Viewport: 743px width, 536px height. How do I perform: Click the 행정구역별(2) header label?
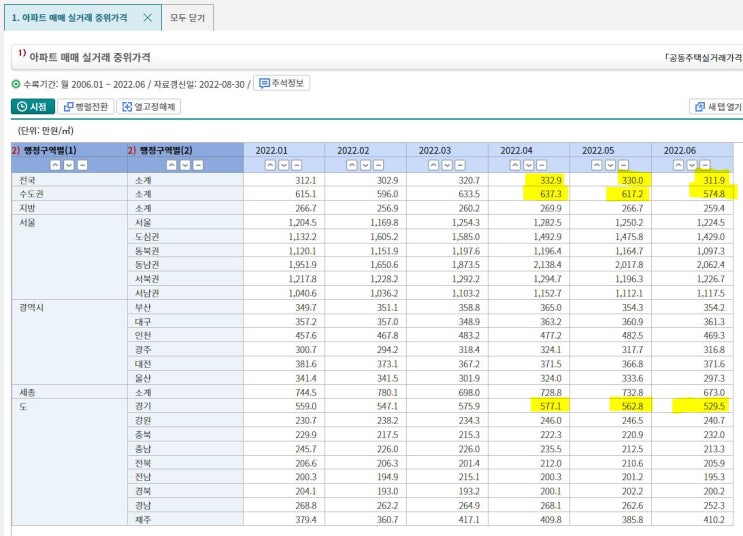(166, 150)
